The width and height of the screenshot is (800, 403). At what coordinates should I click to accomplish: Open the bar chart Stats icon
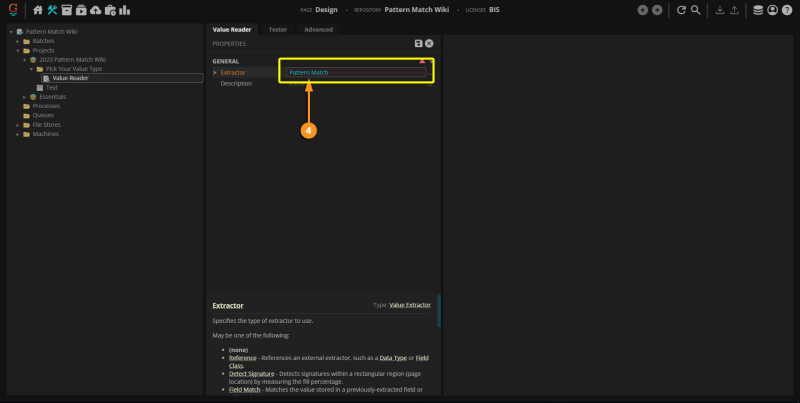[x=124, y=10]
